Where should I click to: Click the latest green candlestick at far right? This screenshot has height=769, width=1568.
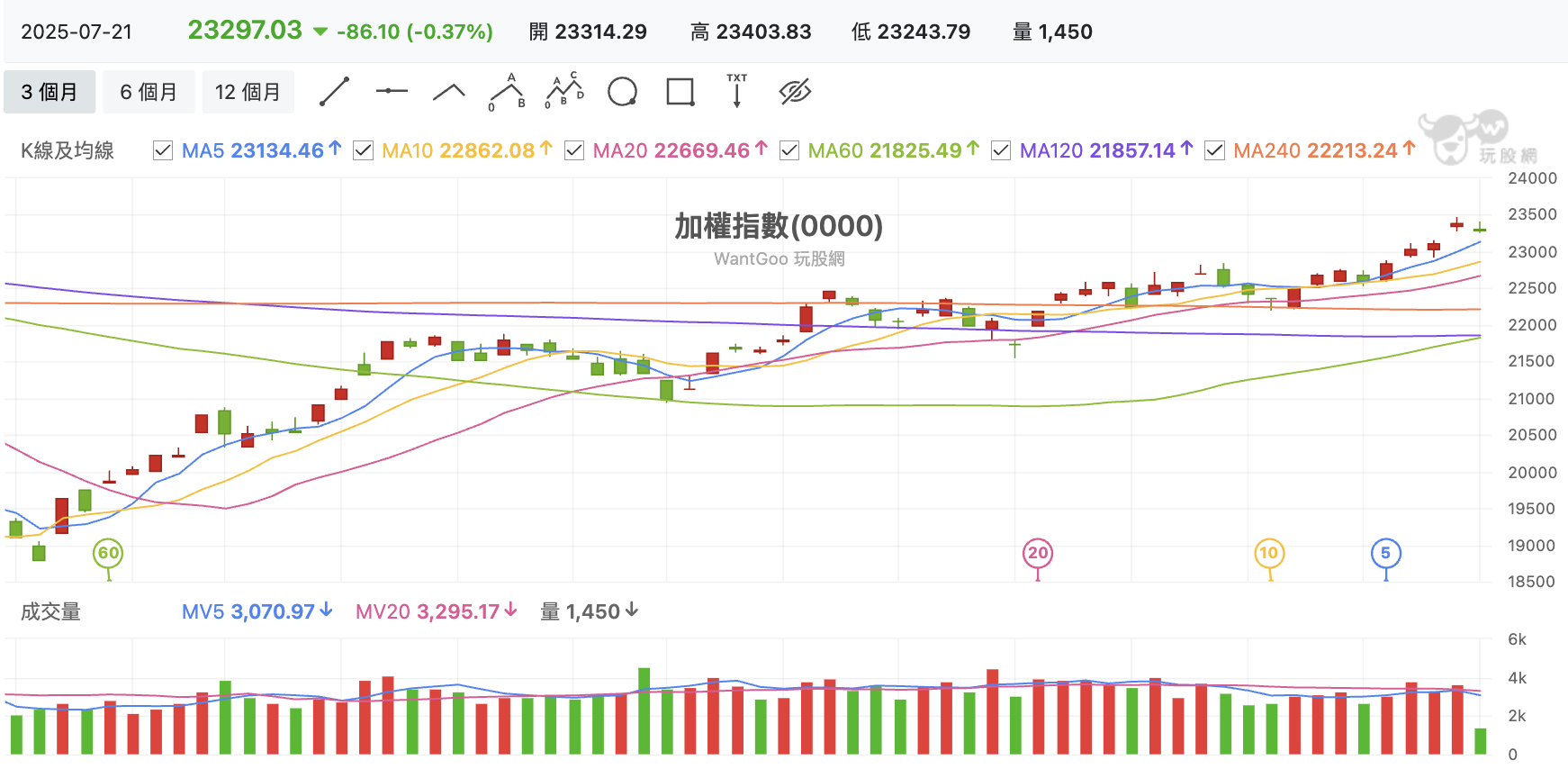click(x=1479, y=229)
